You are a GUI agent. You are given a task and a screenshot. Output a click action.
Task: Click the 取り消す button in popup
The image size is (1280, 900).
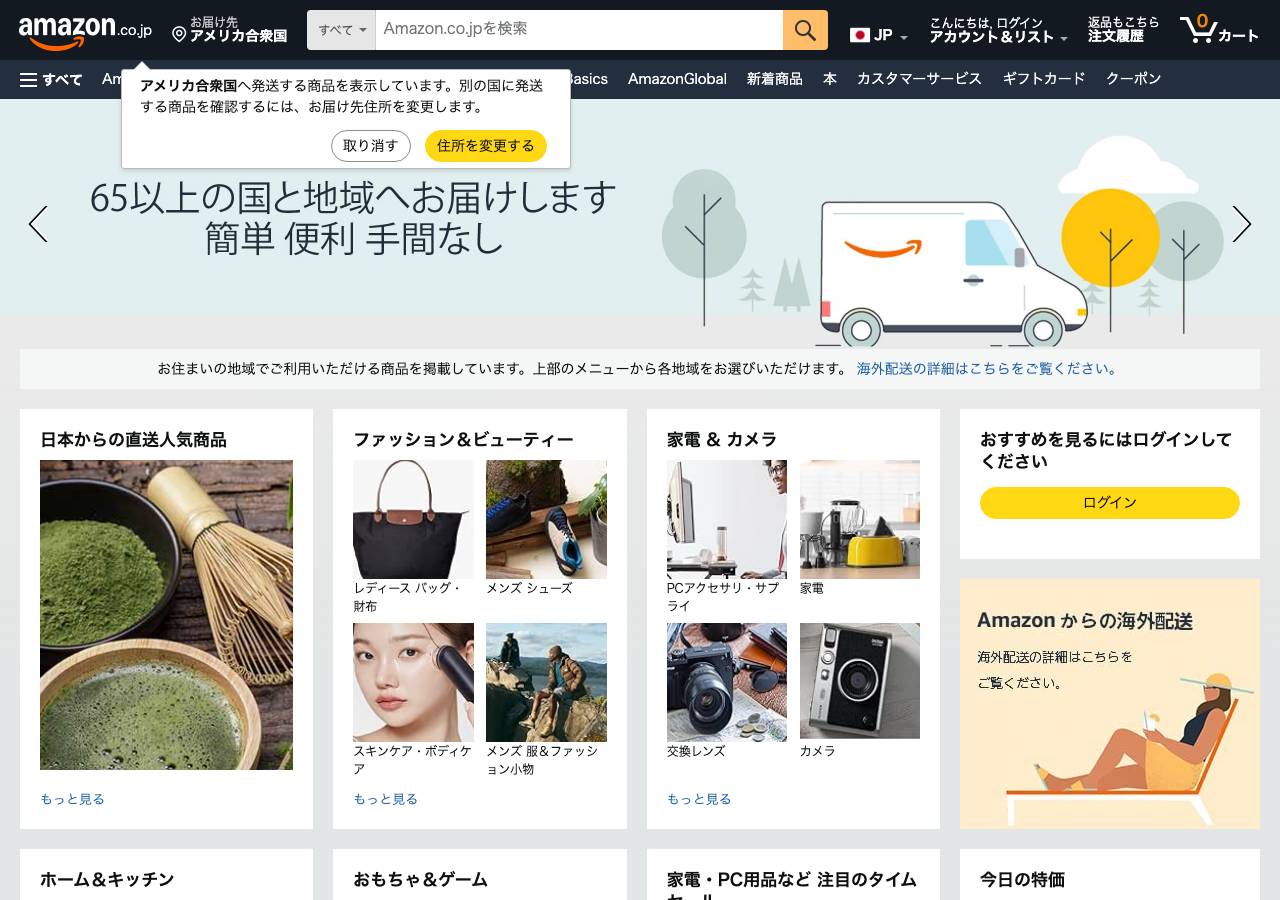[371, 146]
